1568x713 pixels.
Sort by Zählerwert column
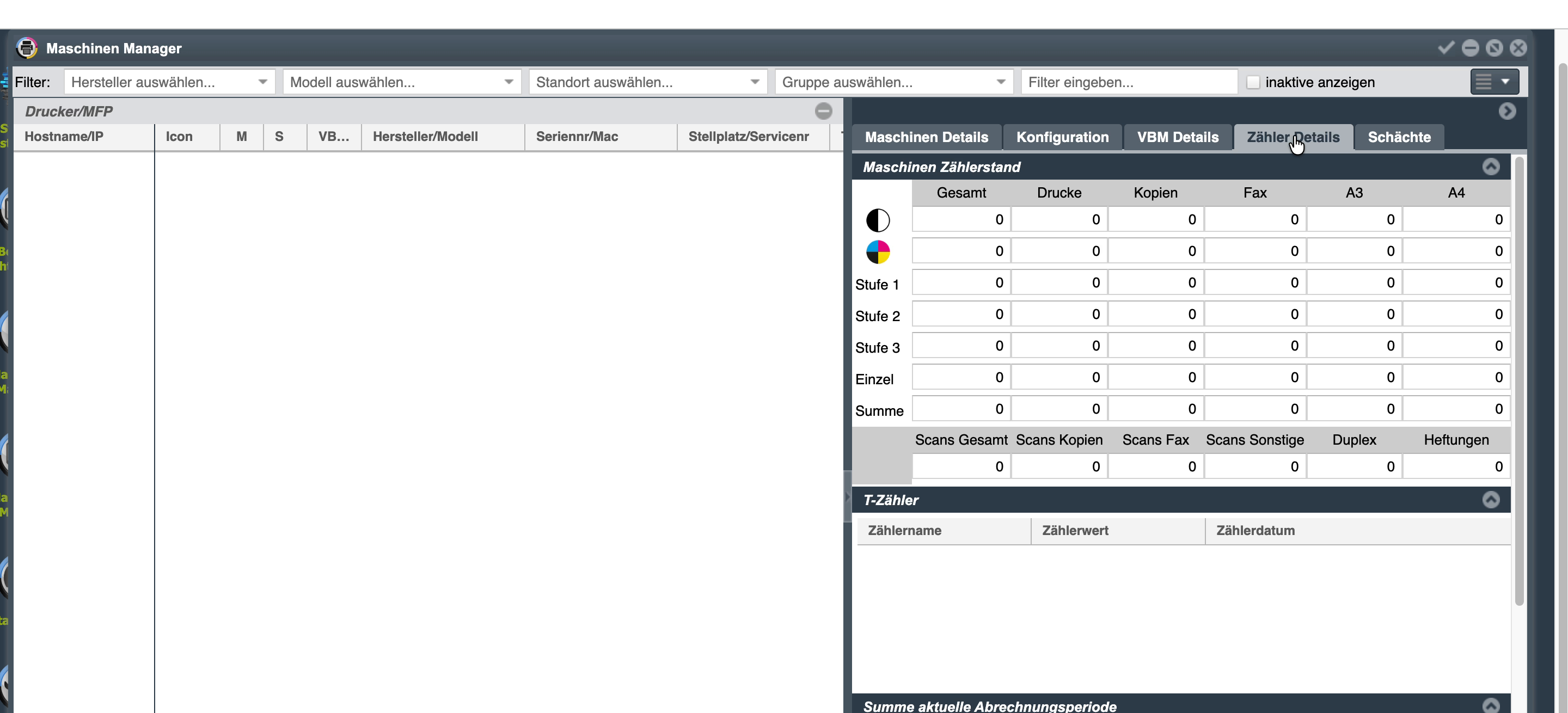point(1118,531)
